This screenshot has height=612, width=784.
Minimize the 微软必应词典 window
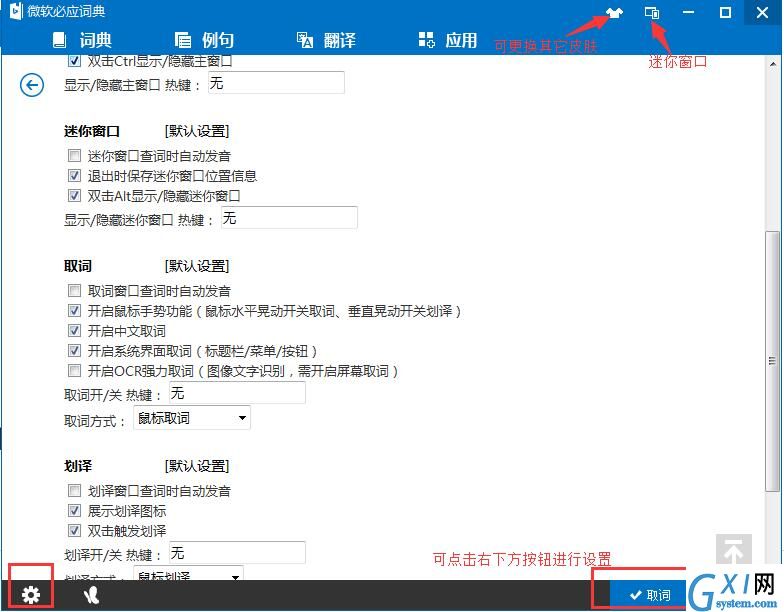coord(688,12)
